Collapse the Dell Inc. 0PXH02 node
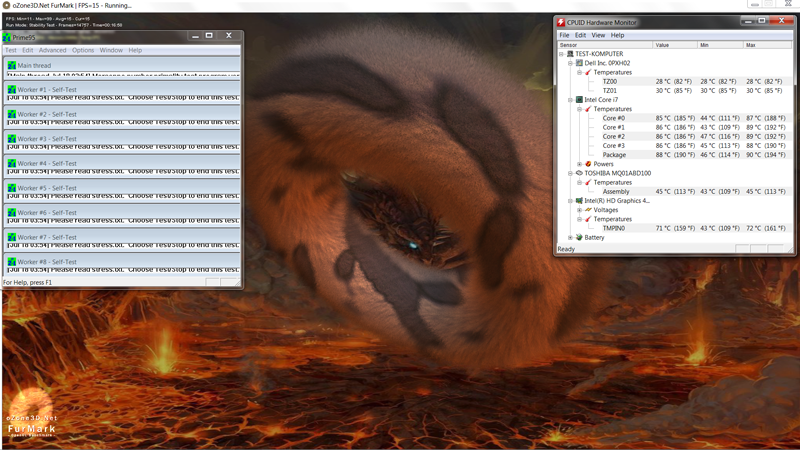800x450 pixels. point(570,63)
